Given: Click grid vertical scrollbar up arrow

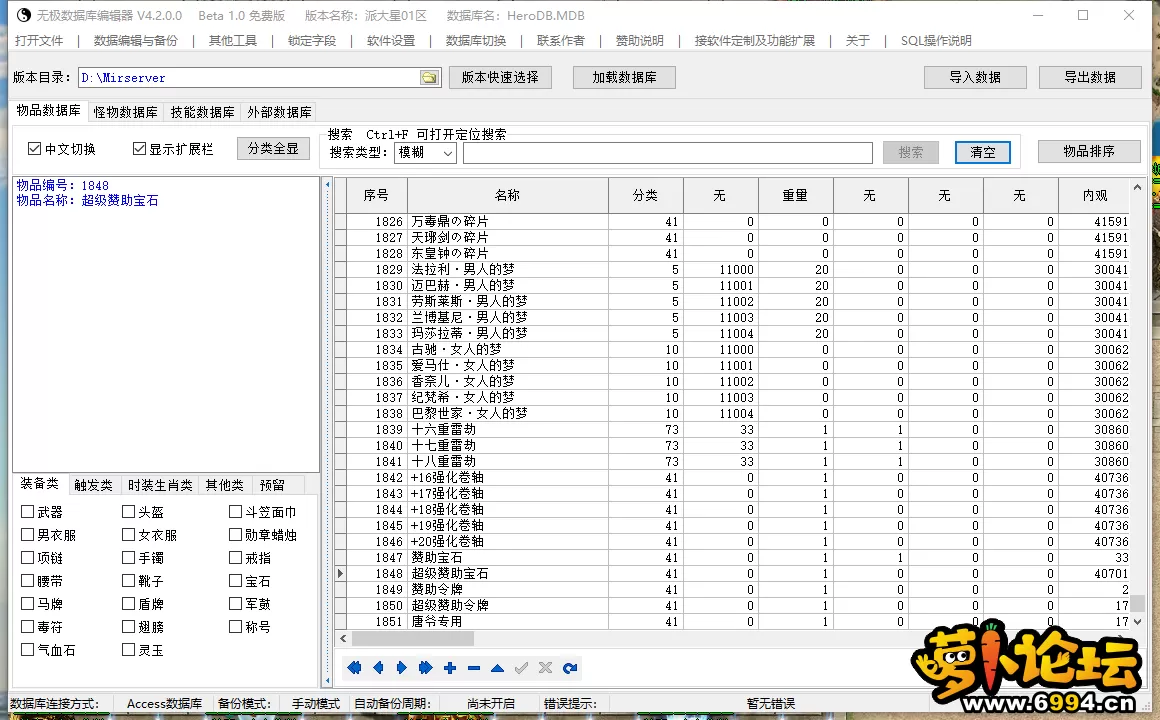Looking at the screenshot, I should [x=1138, y=187].
